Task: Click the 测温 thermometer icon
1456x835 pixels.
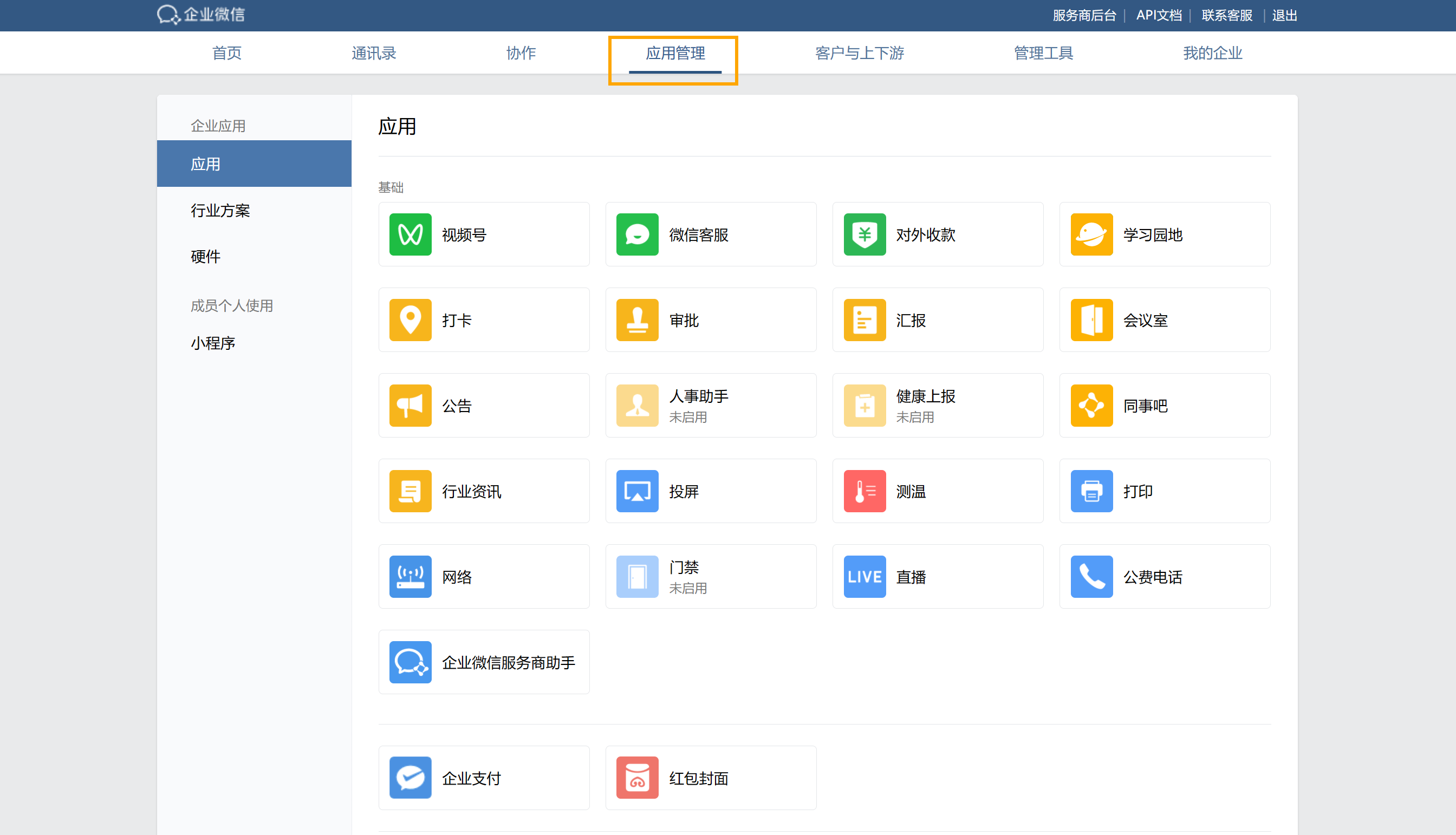Action: tap(864, 491)
